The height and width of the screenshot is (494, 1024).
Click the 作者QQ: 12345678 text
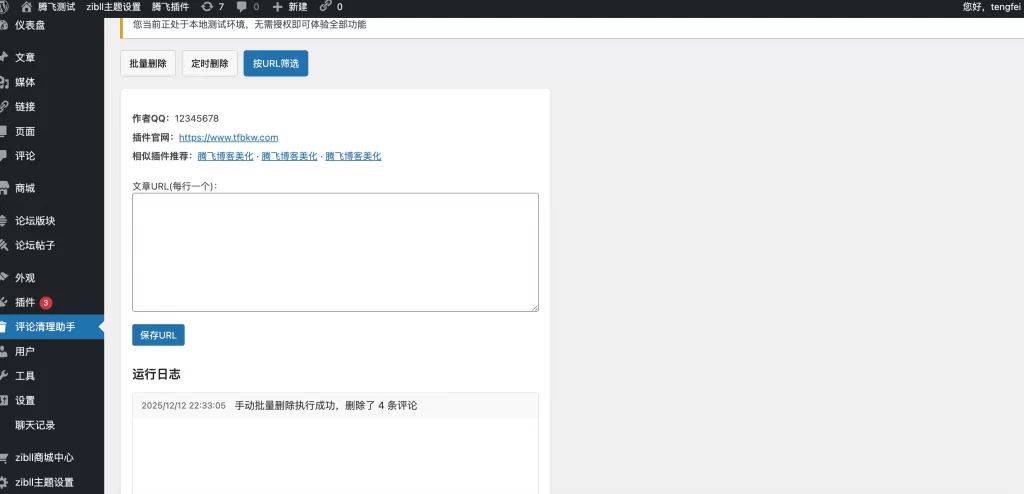click(175, 118)
